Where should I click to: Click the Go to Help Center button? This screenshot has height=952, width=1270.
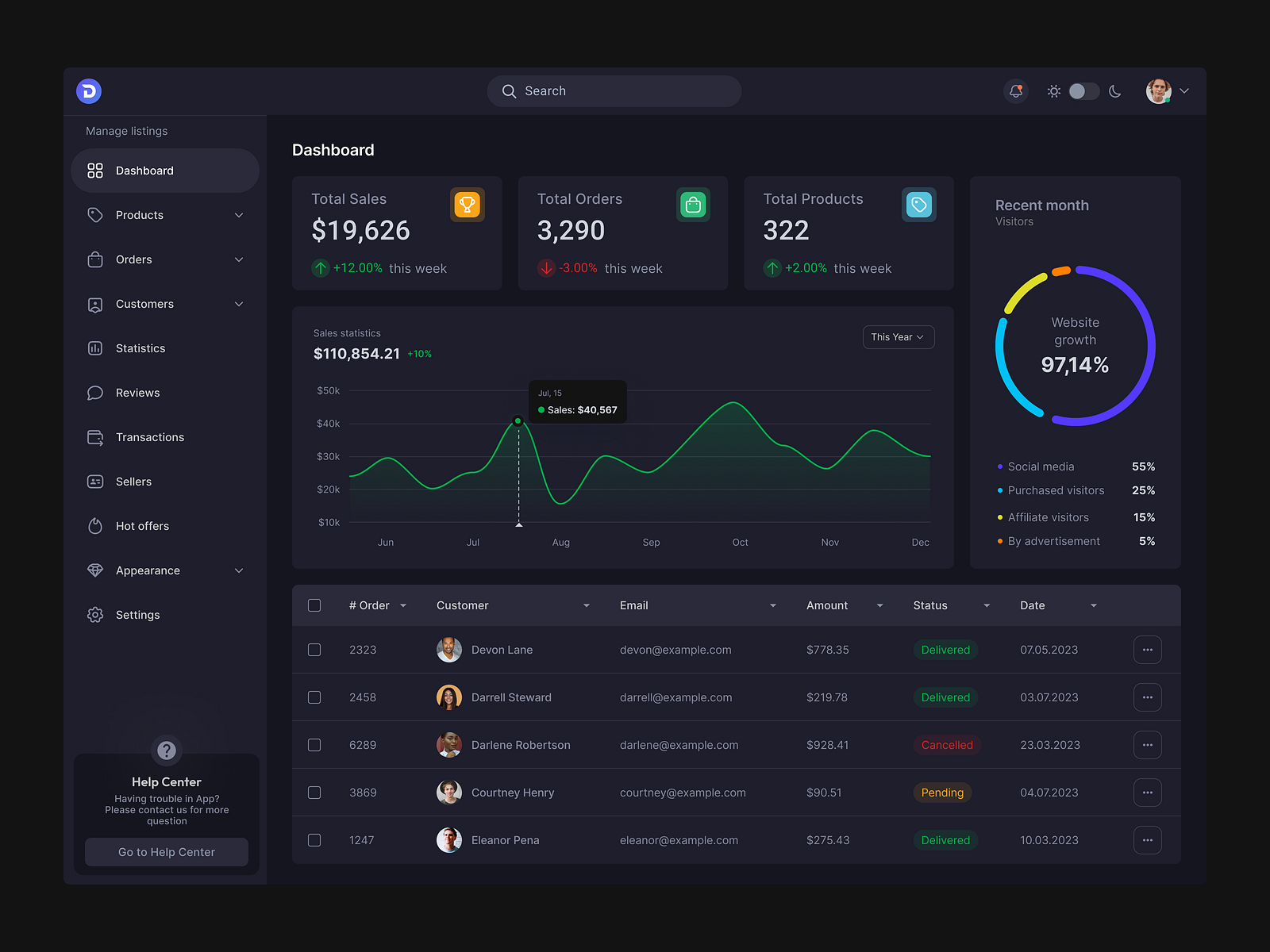[x=166, y=852]
